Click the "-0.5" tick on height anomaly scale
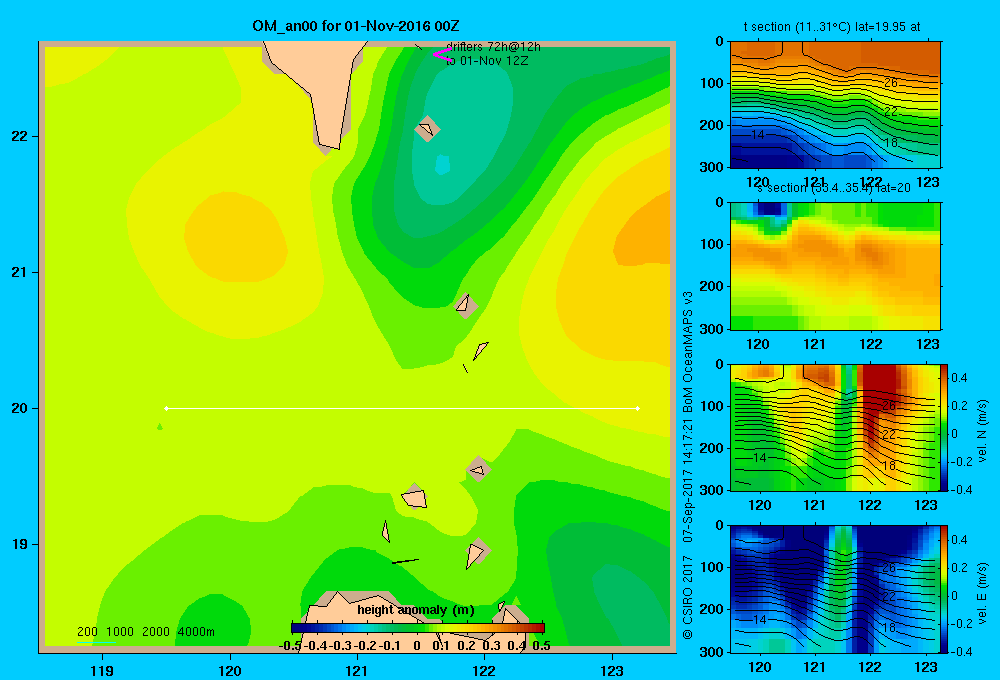The height and width of the screenshot is (680, 1000). (x=290, y=646)
